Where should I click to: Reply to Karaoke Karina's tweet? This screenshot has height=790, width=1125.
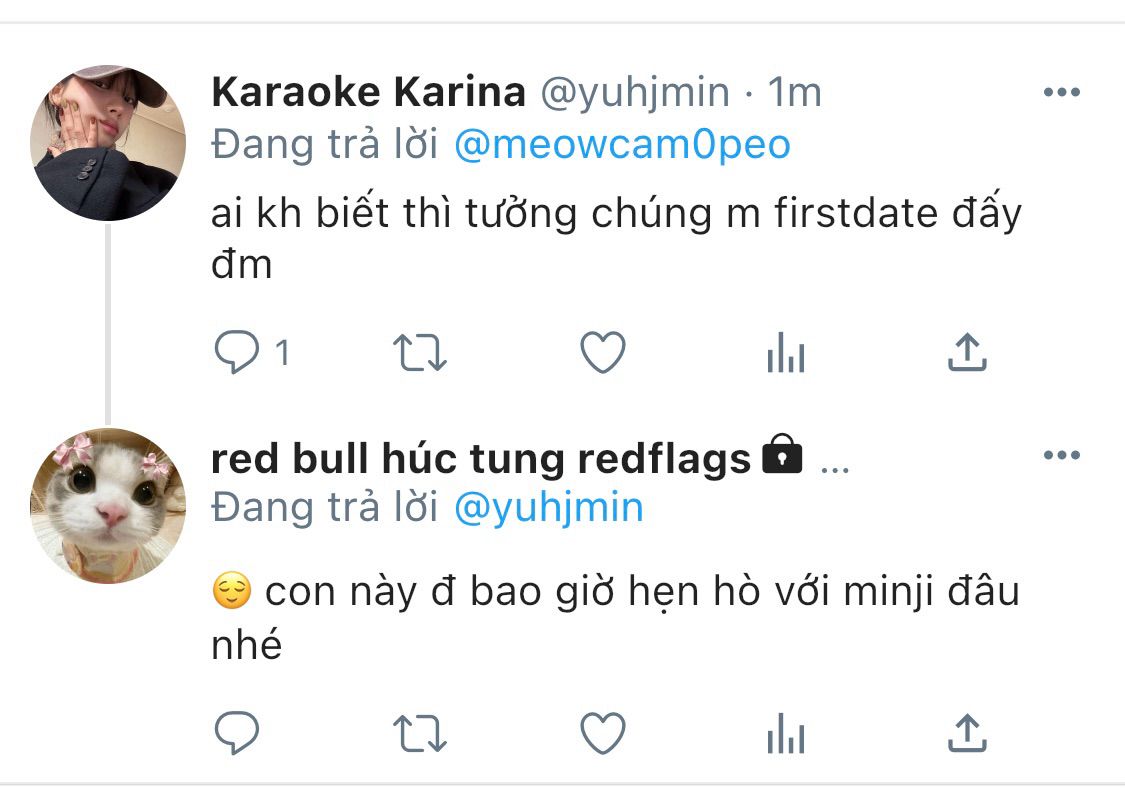tap(237, 352)
